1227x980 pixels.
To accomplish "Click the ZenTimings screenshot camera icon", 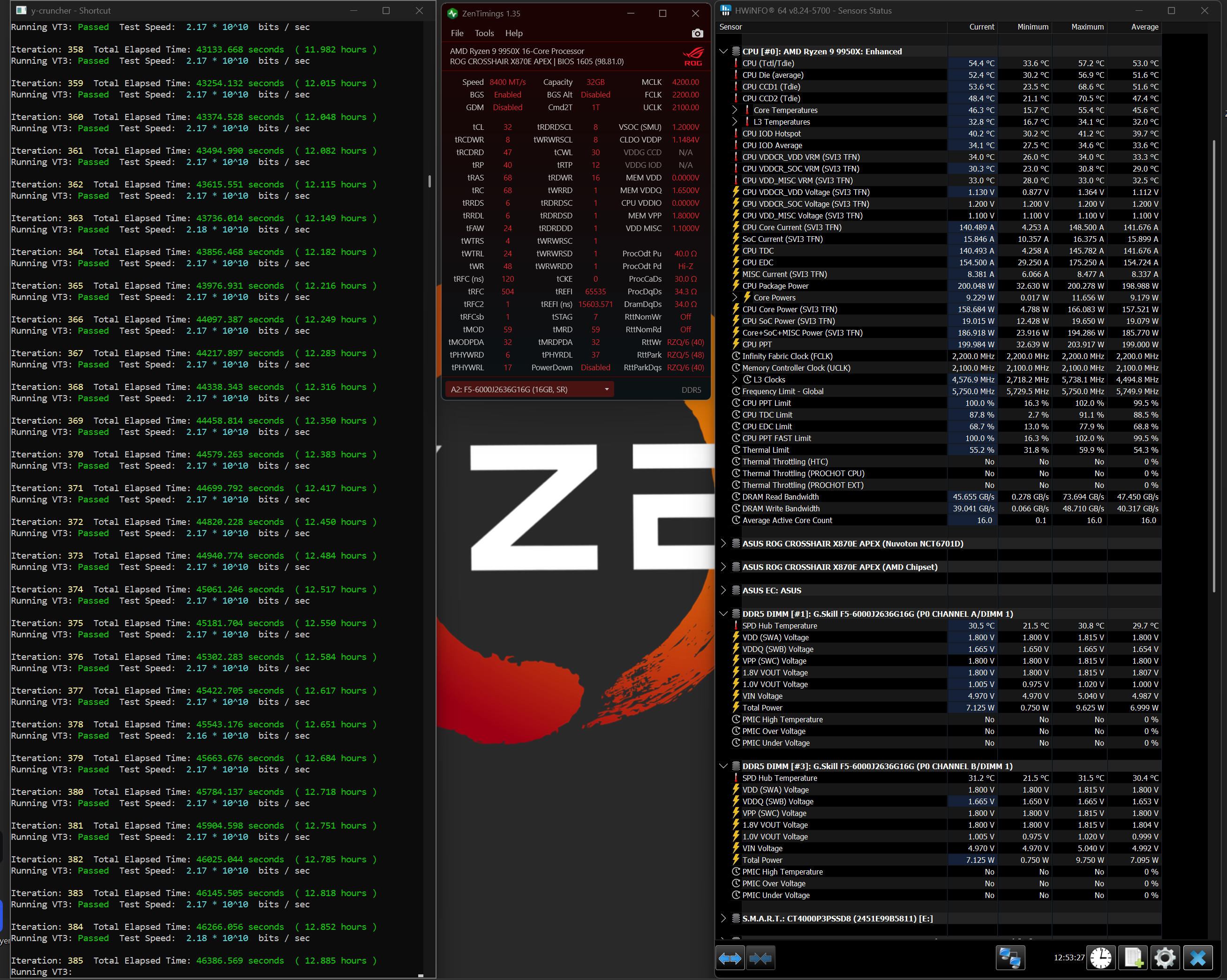I will coord(697,34).
